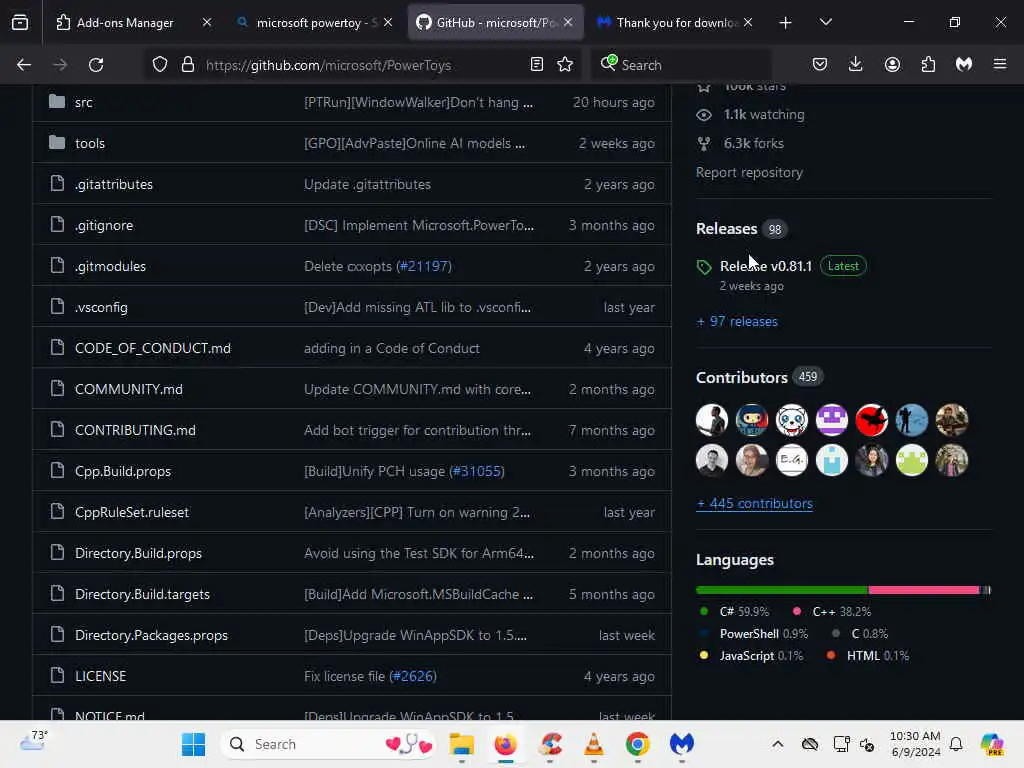Click the release tag icon

click(x=703, y=266)
